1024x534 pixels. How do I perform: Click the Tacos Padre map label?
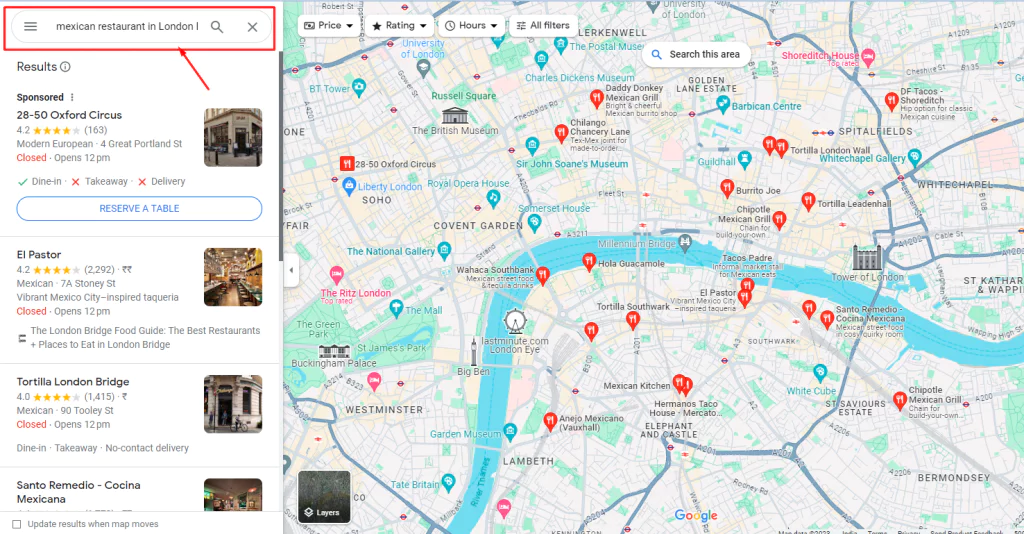[747, 258]
